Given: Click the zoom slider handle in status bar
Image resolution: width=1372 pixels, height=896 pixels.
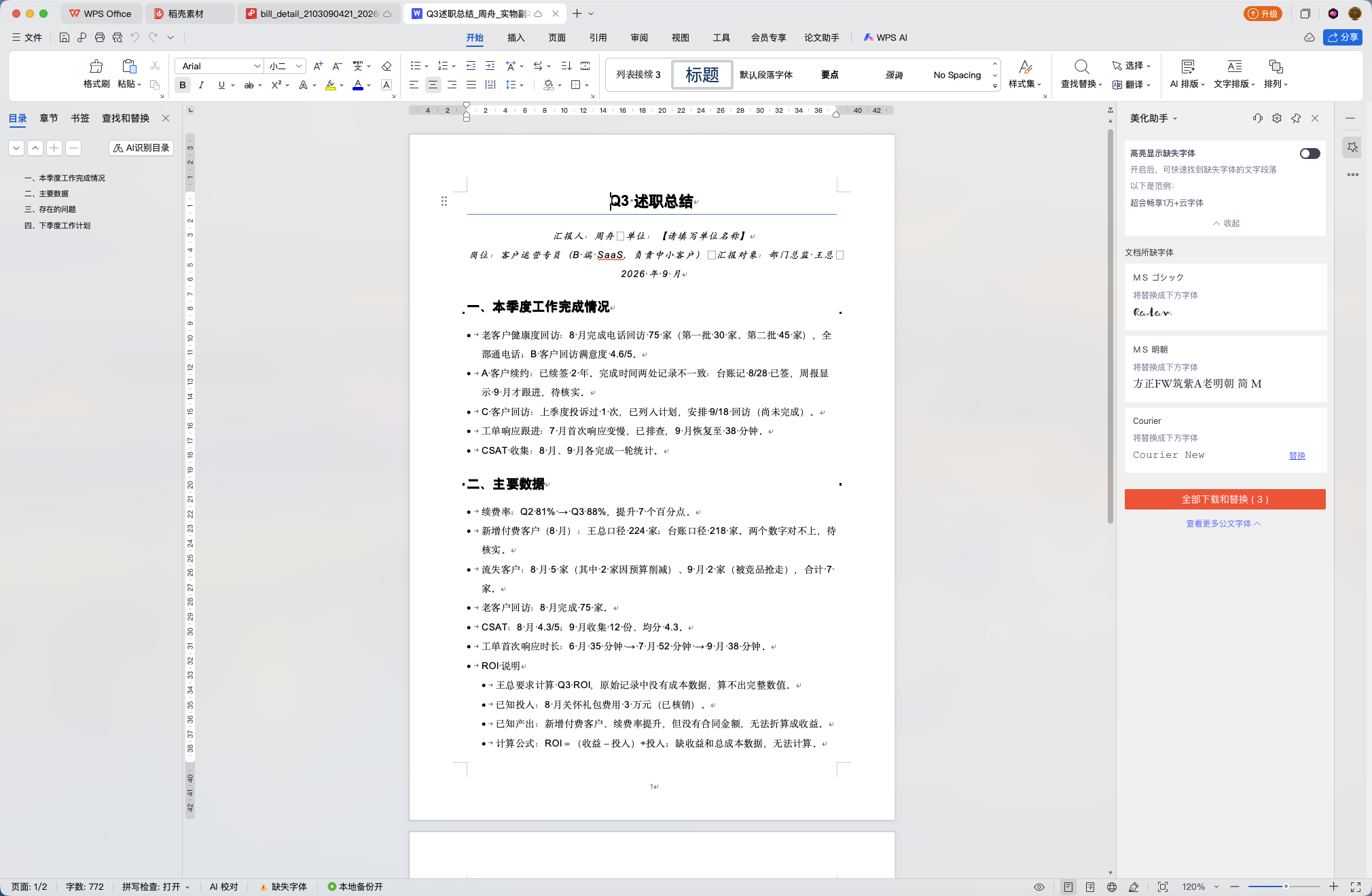Looking at the screenshot, I should click(1285, 886).
